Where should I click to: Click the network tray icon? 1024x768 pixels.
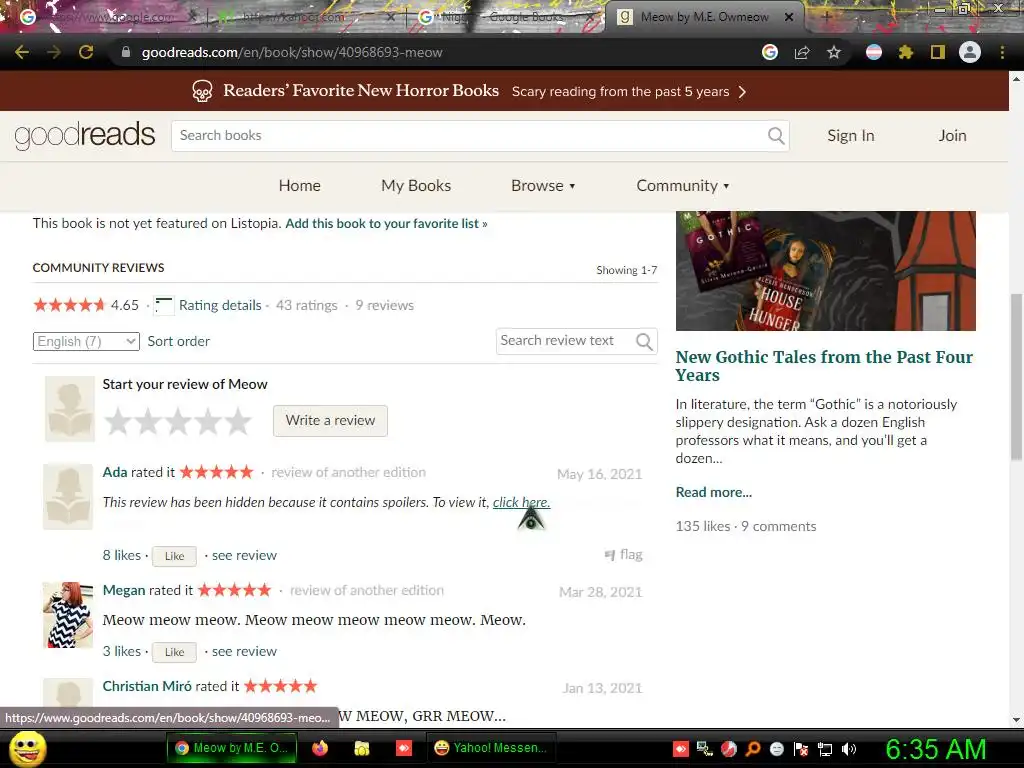pyautogui.click(x=825, y=749)
